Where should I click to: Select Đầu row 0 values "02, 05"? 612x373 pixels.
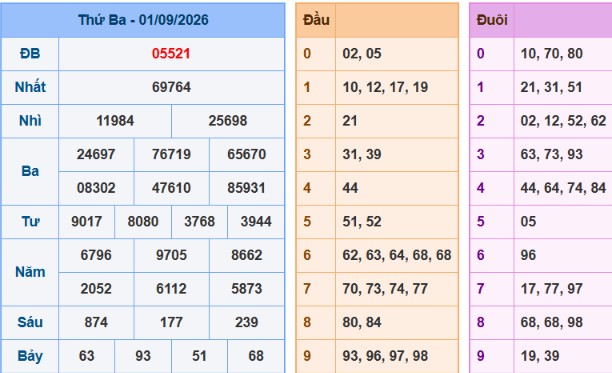pyautogui.click(x=362, y=53)
